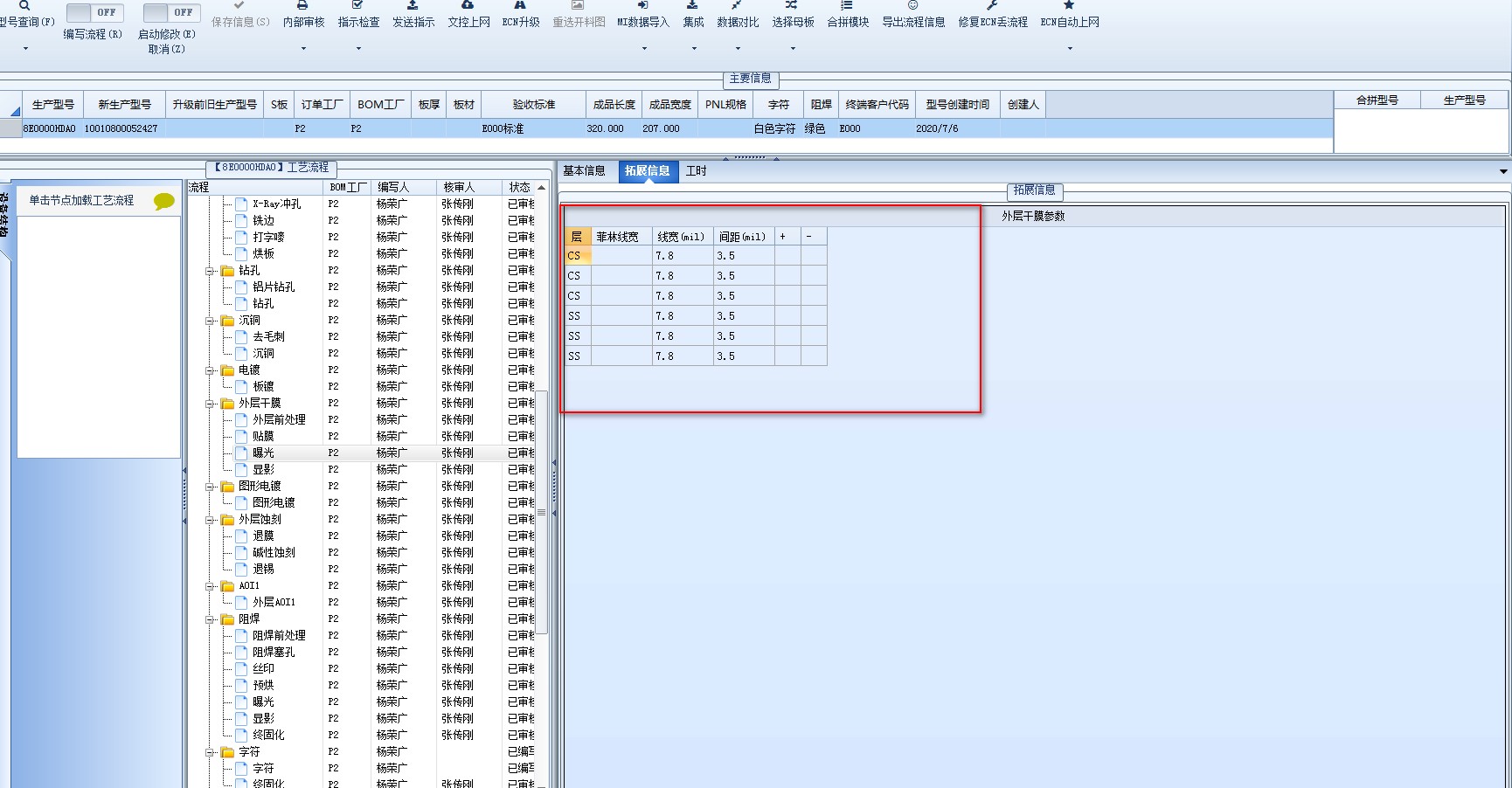1512x788 pixels.
Task: Open dropdown arrow under ECN自动上网
Action: click(1070, 49)
